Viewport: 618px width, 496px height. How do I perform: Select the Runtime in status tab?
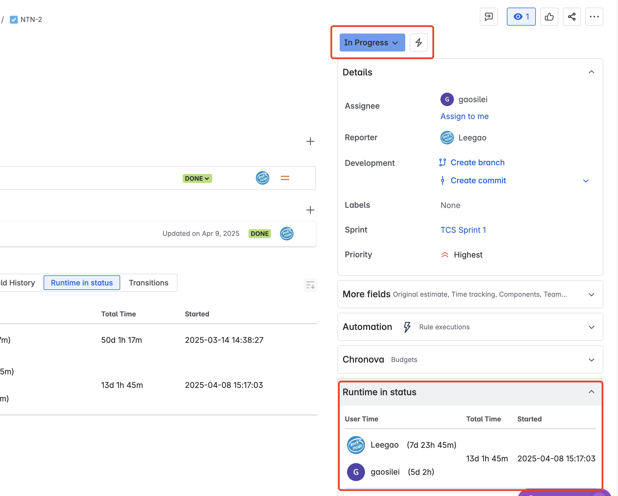[82, 283]
